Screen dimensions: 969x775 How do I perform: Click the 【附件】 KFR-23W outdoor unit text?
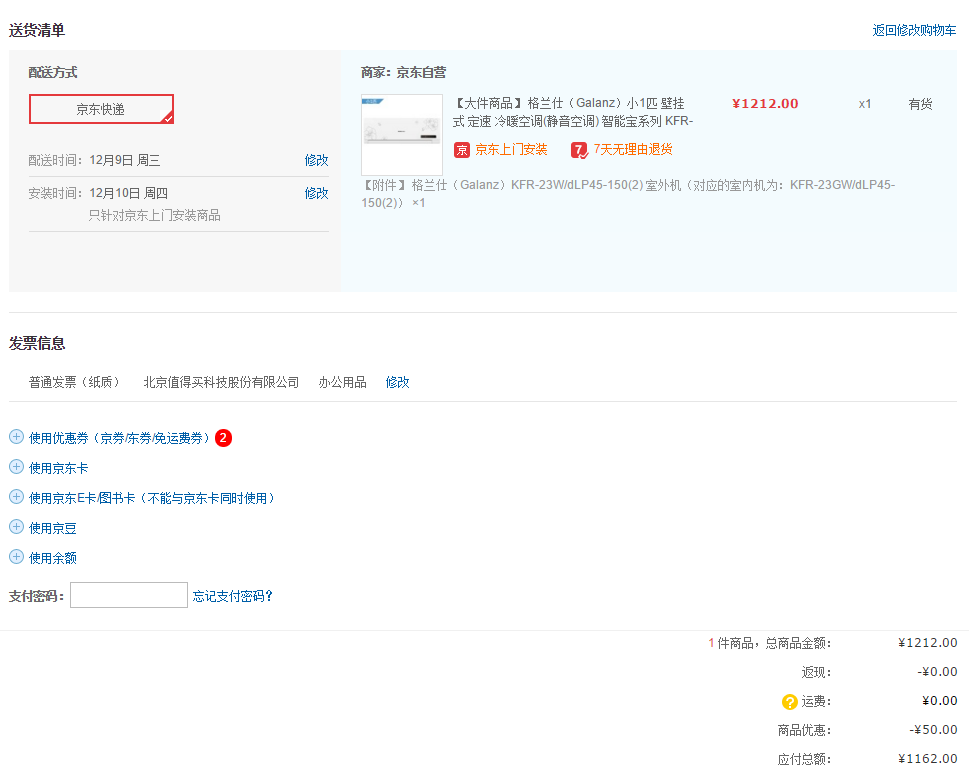628,193
